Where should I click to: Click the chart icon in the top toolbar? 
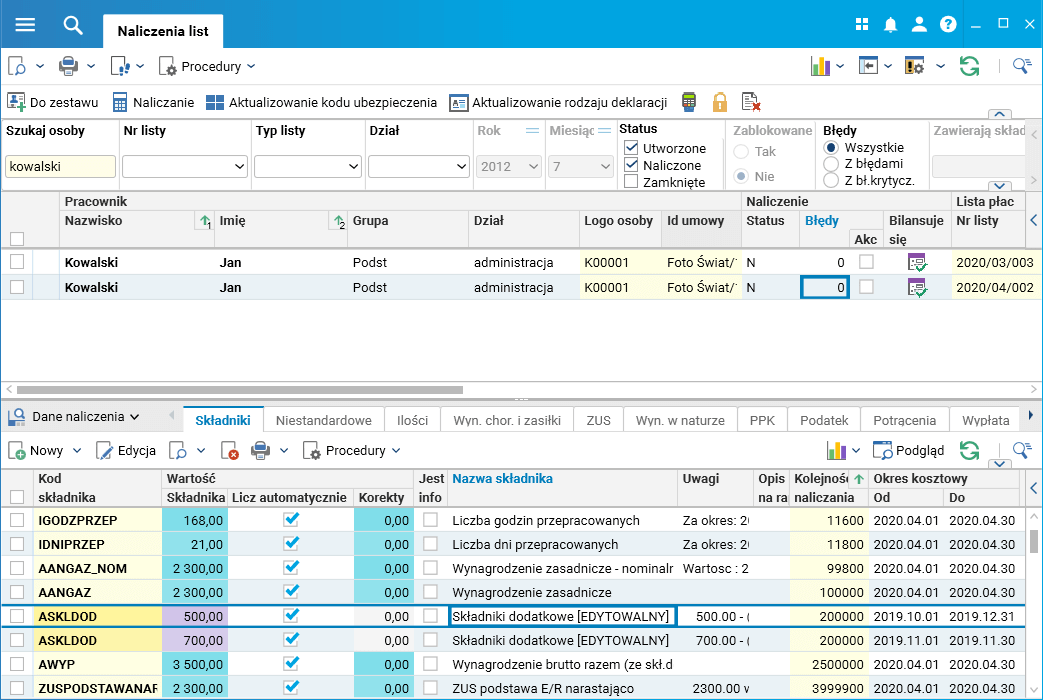820,66
